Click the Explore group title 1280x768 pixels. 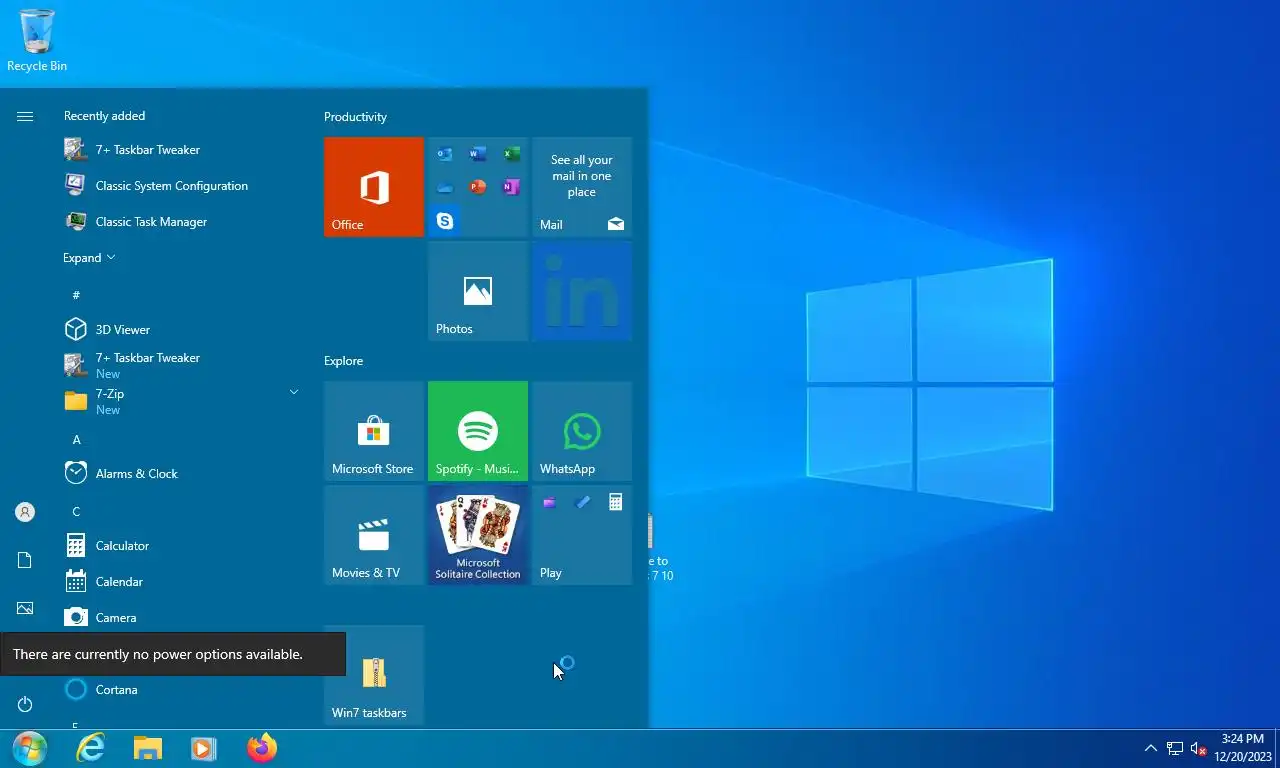(x=343, y=361)
